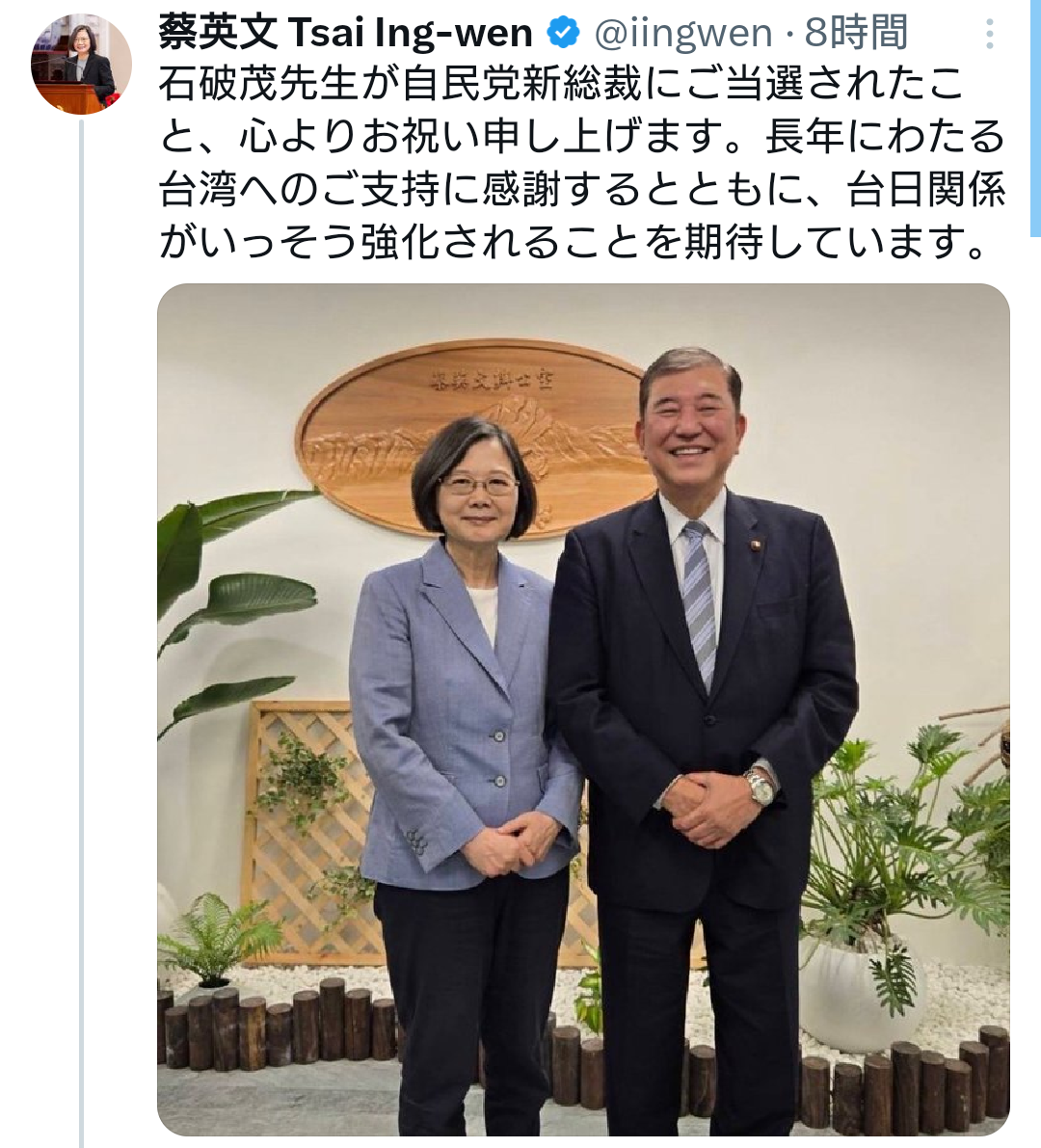Click the large banana-leaf plant in photo
Screen dimensions: 1041x1148
229,609
